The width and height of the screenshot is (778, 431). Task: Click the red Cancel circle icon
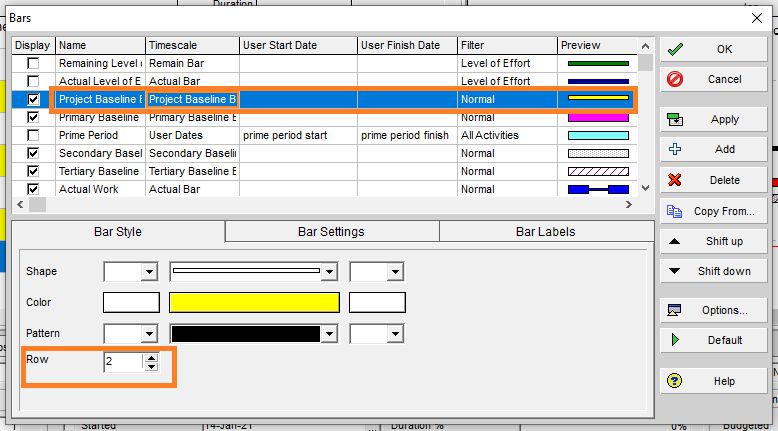click(675, 79)
